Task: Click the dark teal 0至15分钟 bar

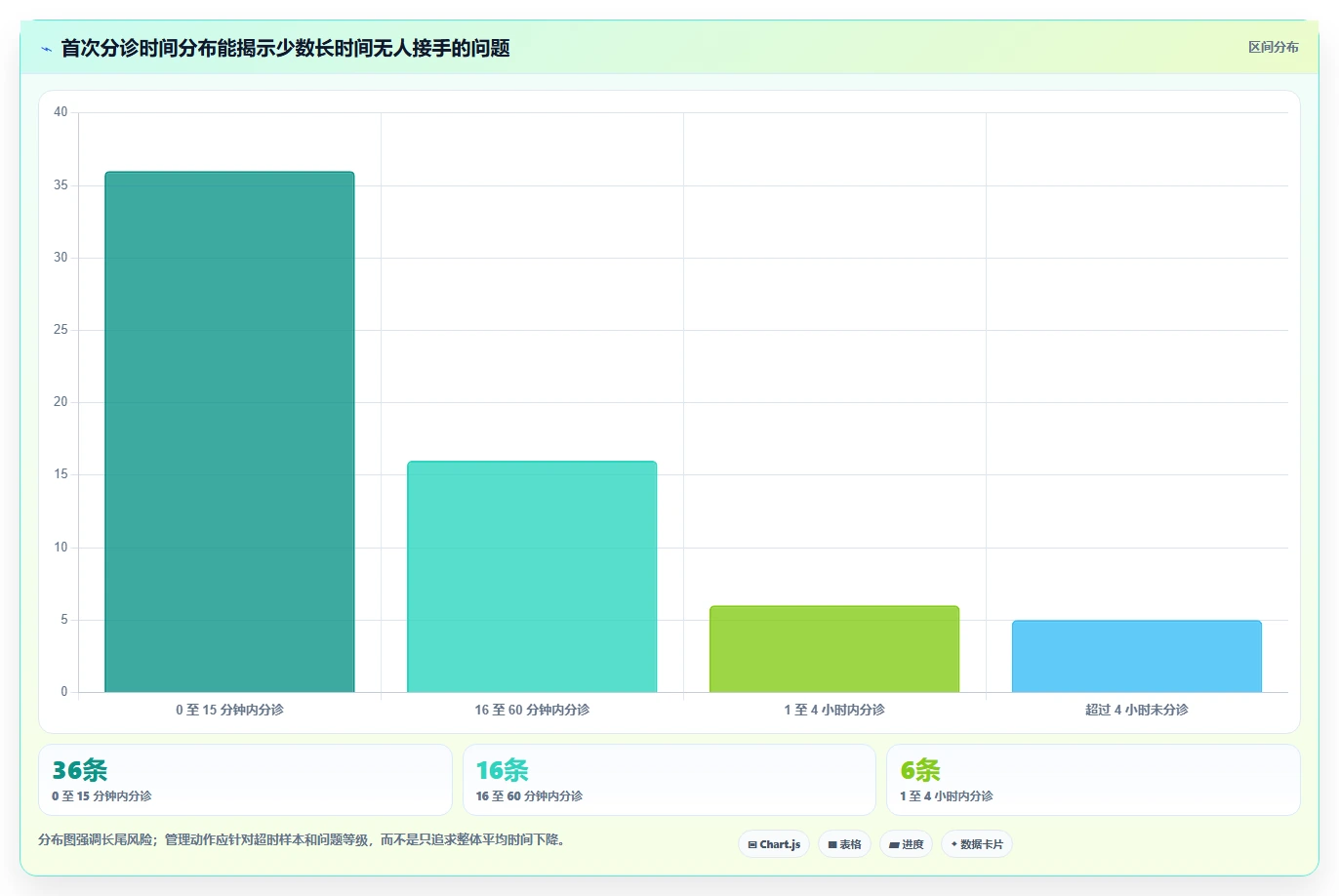Action: [x=229, y=432]
